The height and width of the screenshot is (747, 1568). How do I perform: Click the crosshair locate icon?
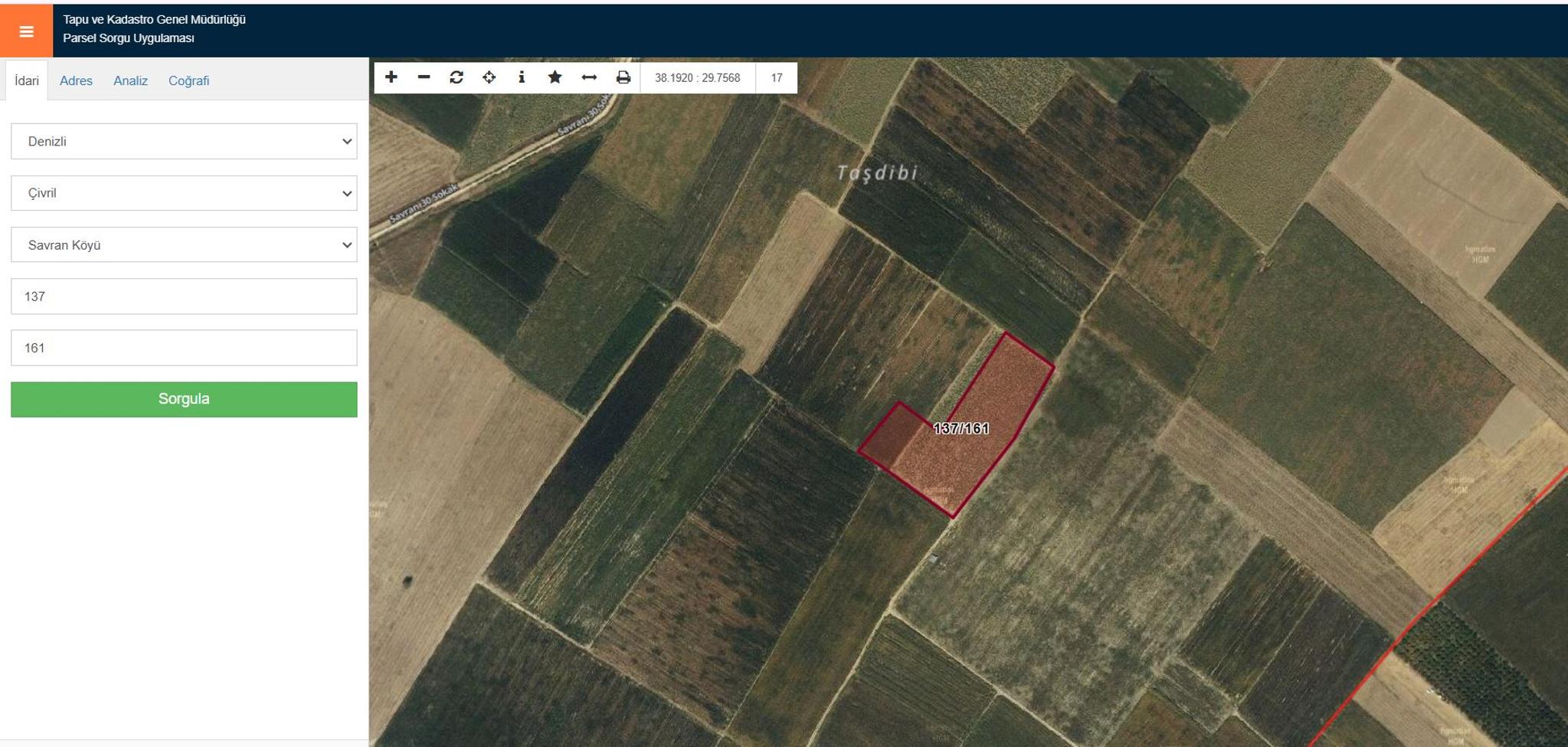489,77
